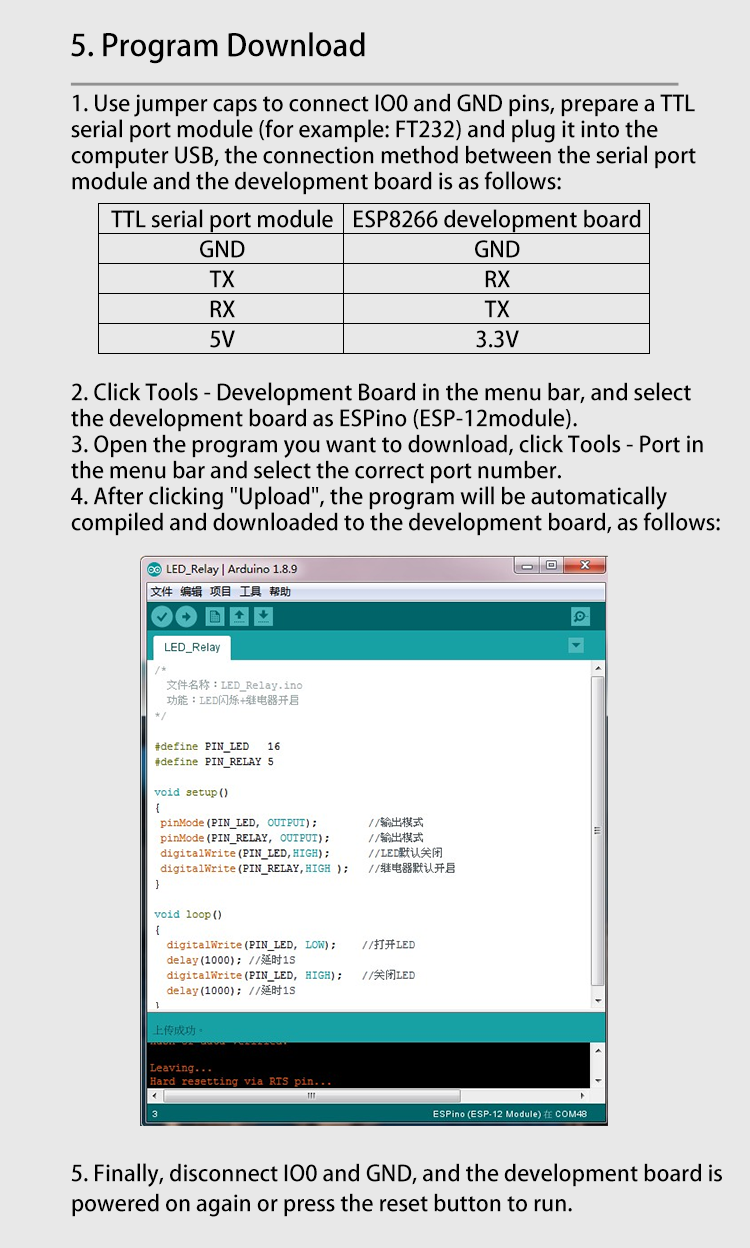Click the 'Leaving...' console line
Viewport: 750px width, 1248px height.
pyautogui.click(x=180, y=1068)
